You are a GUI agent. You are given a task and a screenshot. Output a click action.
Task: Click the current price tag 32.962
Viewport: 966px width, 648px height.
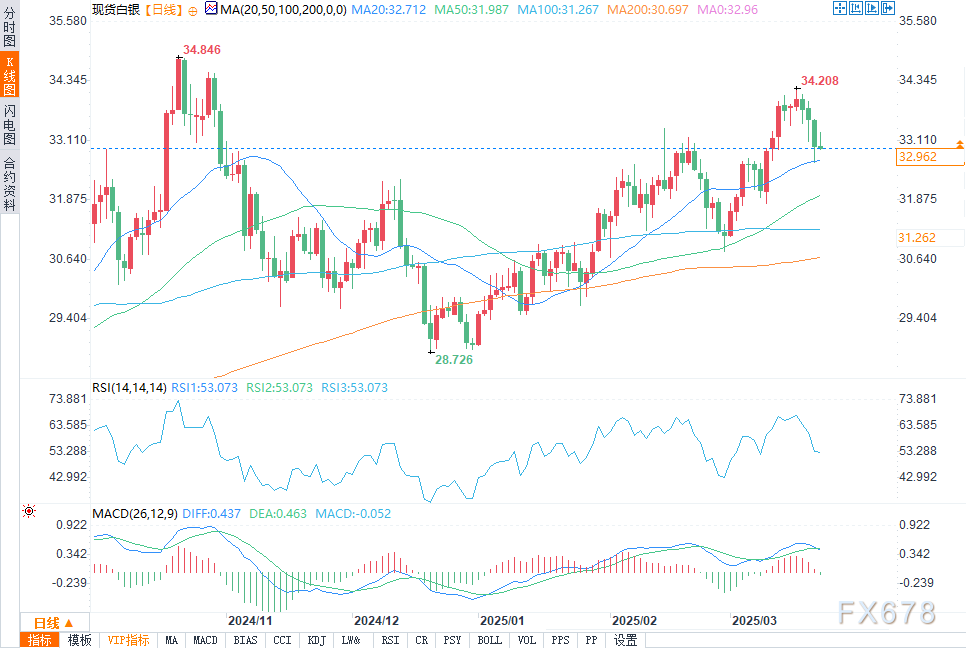coord(930,156)
